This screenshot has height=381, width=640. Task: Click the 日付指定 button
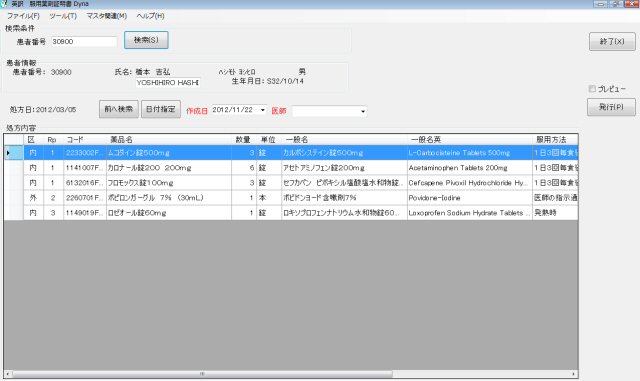pos(161,109)
